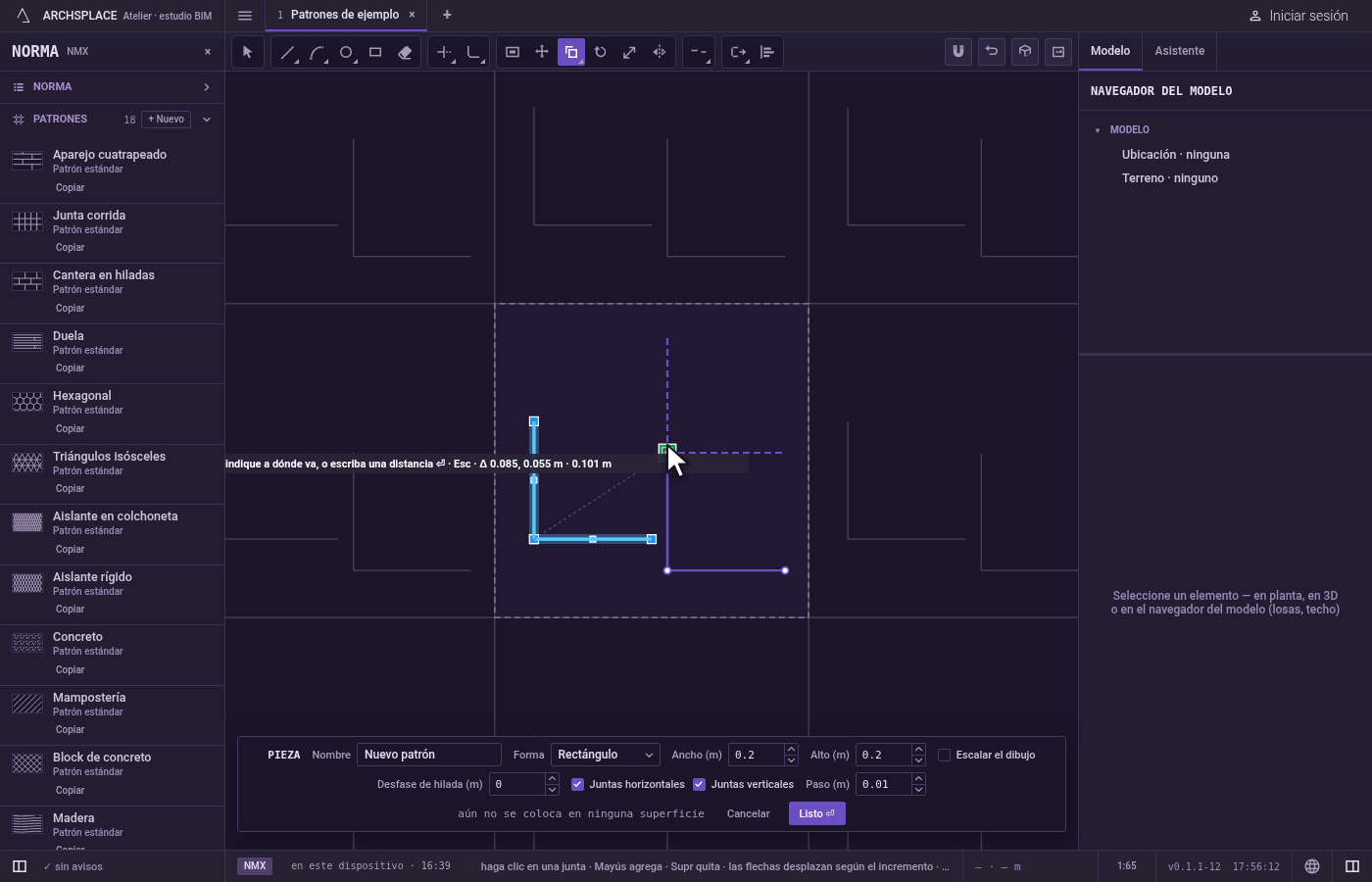
Task: Toggle Juntas horizontales checkbox
Action: tap(577, 784)
